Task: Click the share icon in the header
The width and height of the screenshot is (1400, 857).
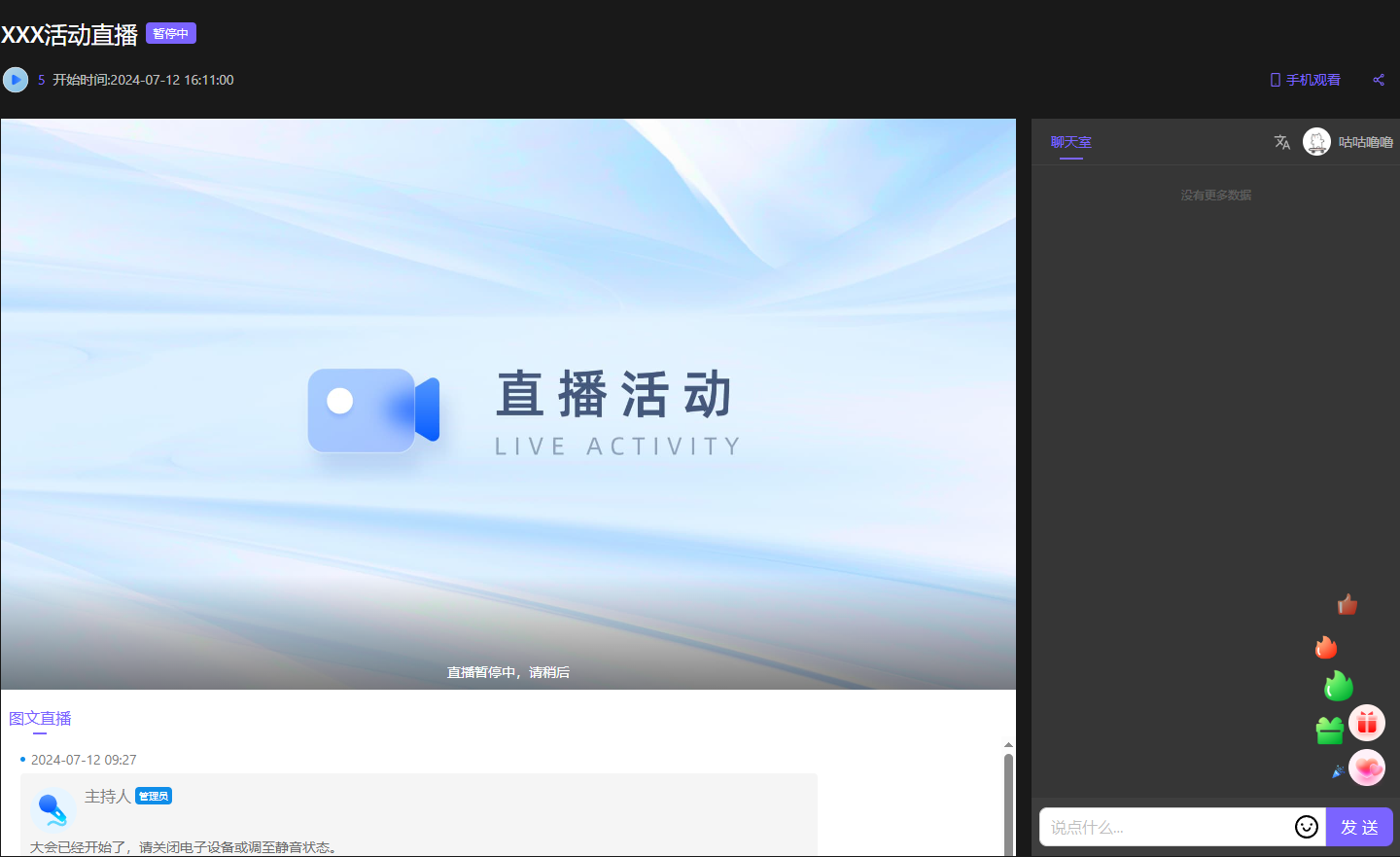Action: pos(1378,80)
